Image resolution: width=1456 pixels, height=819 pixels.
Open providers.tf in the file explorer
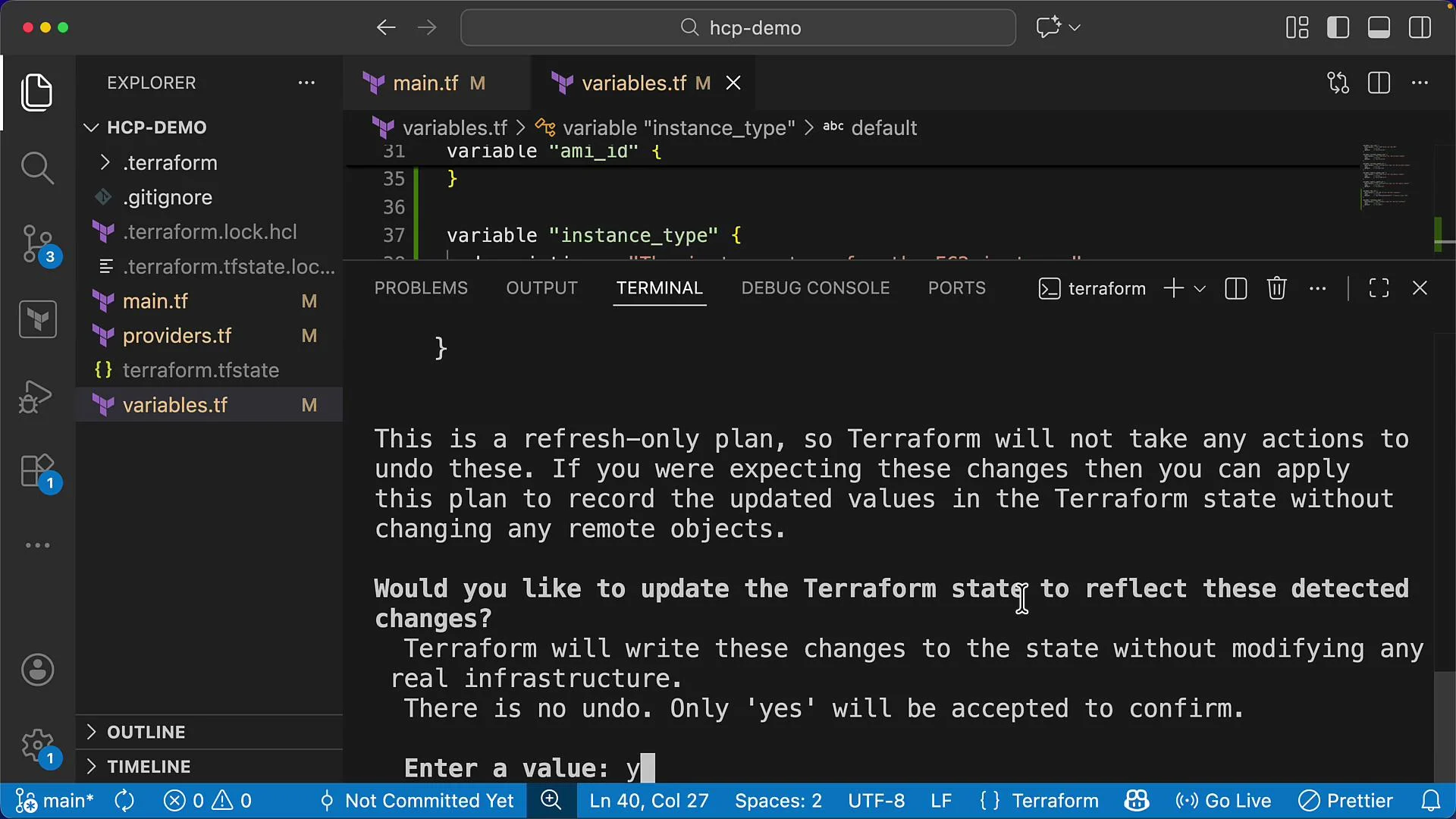(209, 336)
